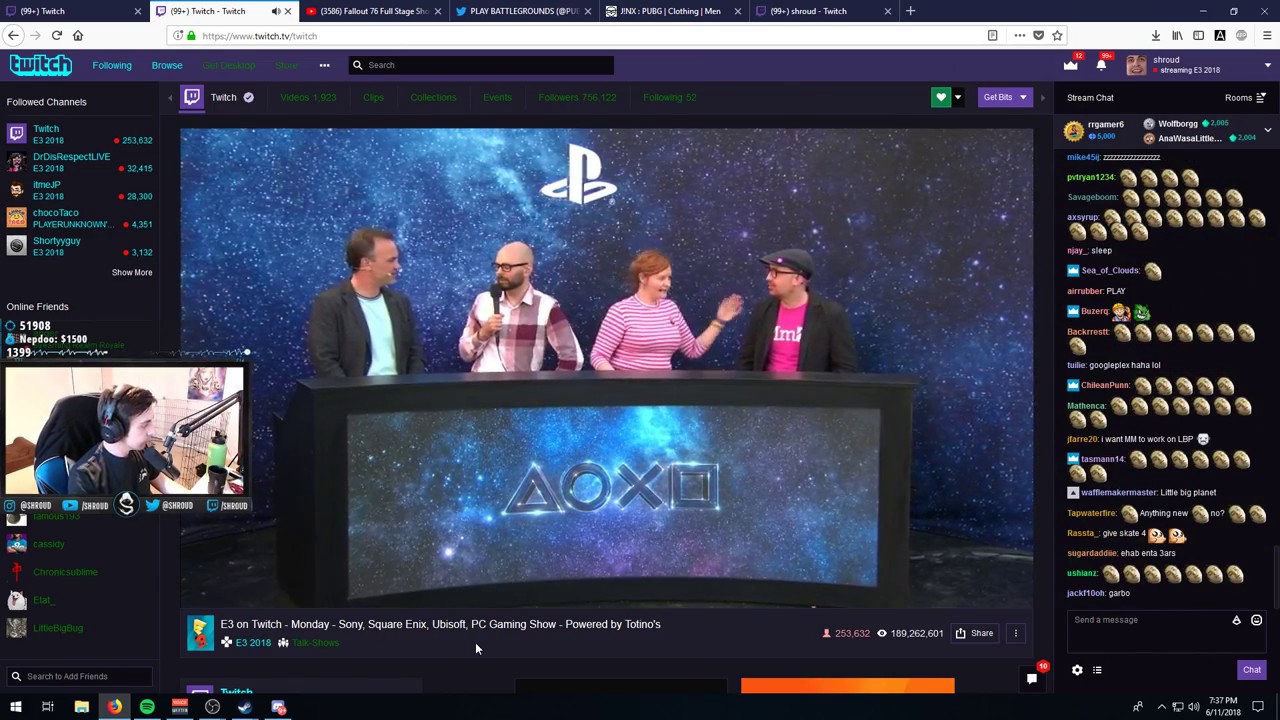The height and width of the screenshot is (720, 1280).
Task: Toggle reader view icon
Action: 992,35
